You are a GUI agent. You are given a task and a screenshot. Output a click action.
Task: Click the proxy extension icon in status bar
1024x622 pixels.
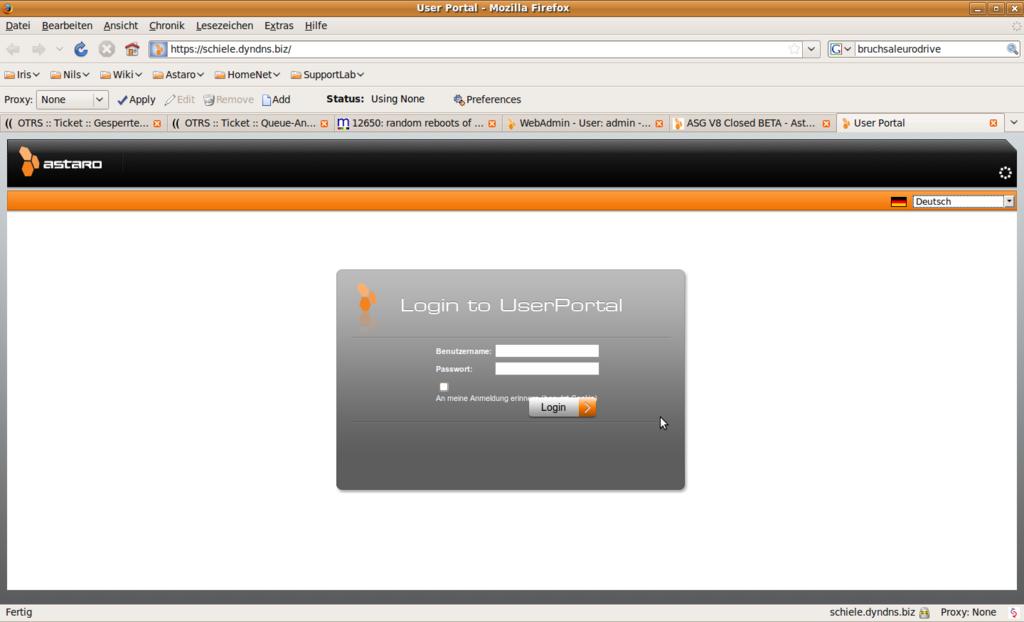[1013, 613]
